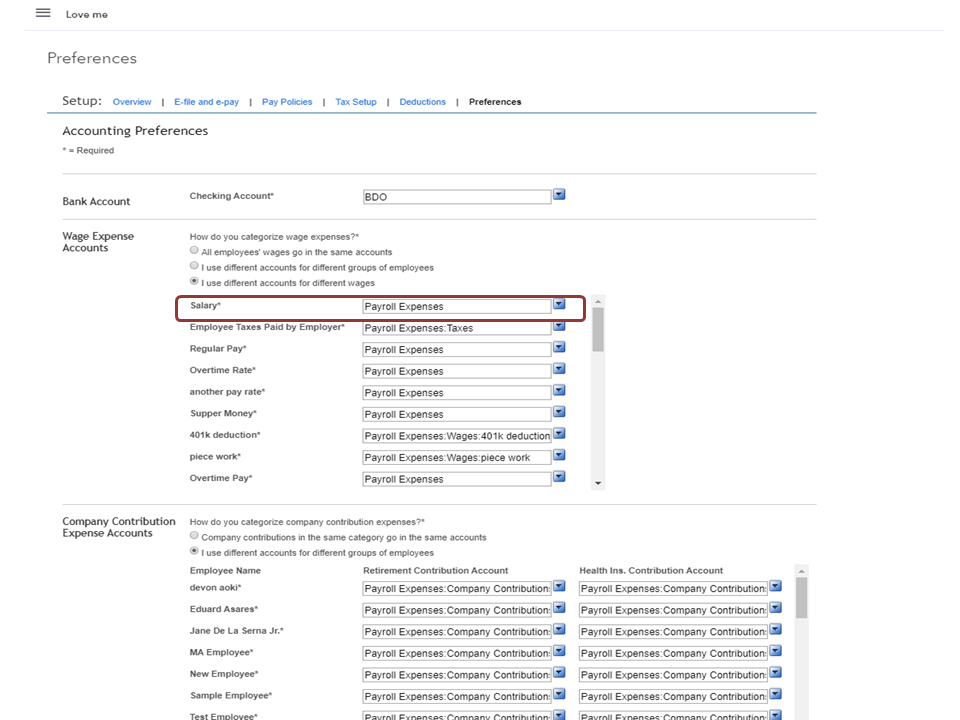The width and height of the screenshot is (960, 720).
Task: Open Overtime Rate account dropdown arrow
Action: click(x=559, y=370)
